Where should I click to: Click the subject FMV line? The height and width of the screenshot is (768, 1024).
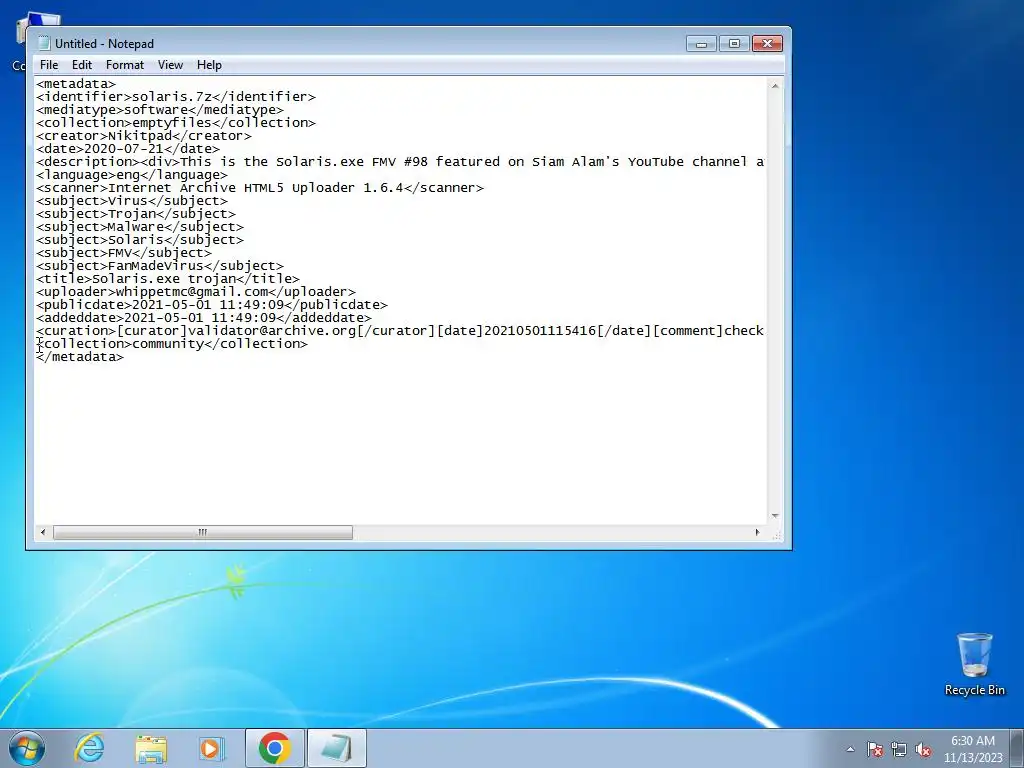(124, 253)
